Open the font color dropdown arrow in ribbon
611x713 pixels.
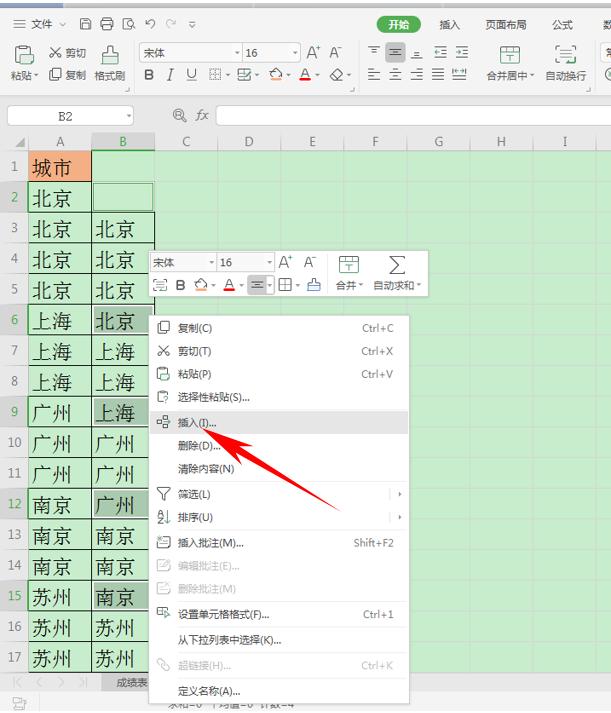pyautogui.click(x=317, y=75)
